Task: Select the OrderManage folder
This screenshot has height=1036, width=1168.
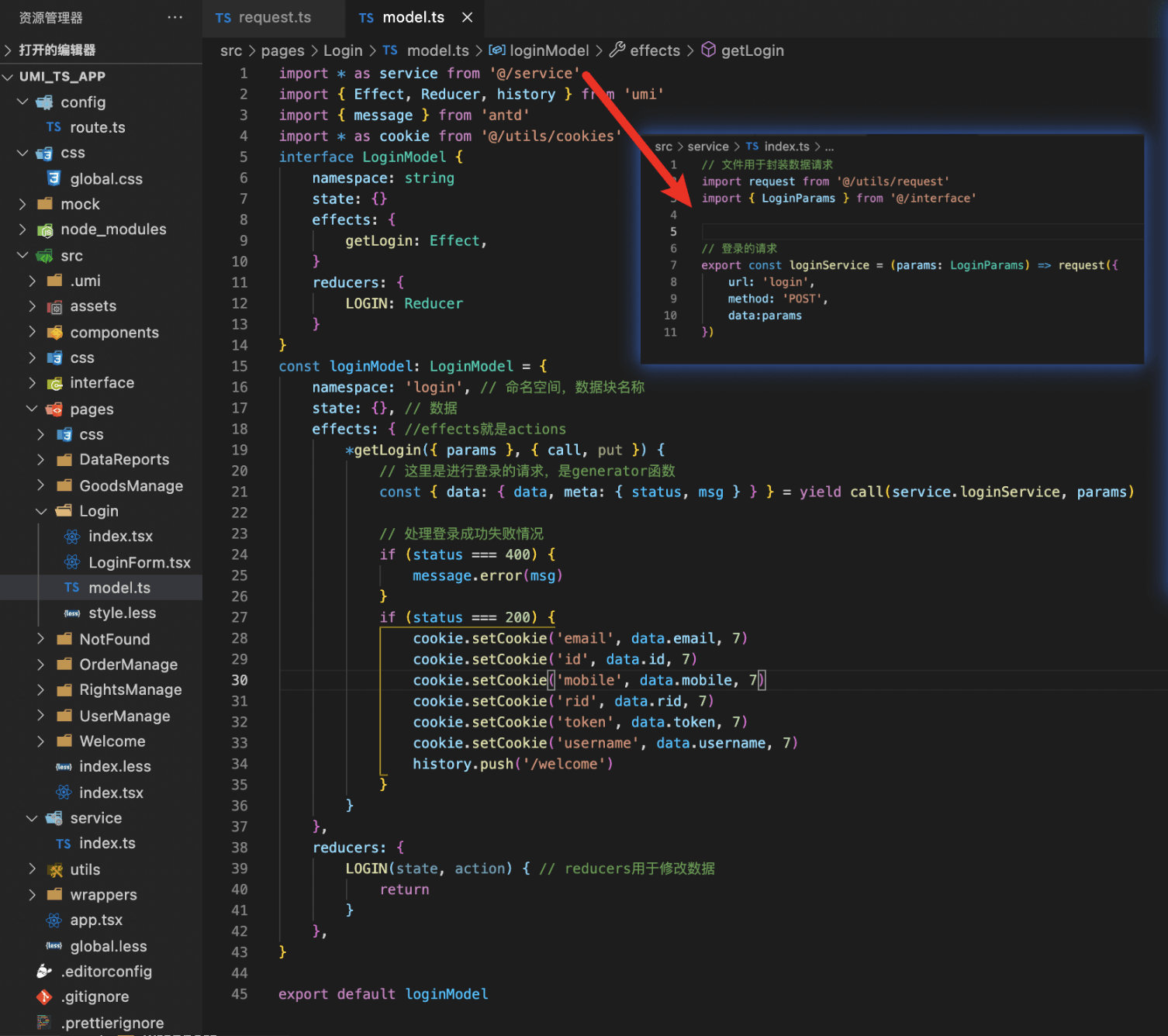Action: (x=129, y=665)
